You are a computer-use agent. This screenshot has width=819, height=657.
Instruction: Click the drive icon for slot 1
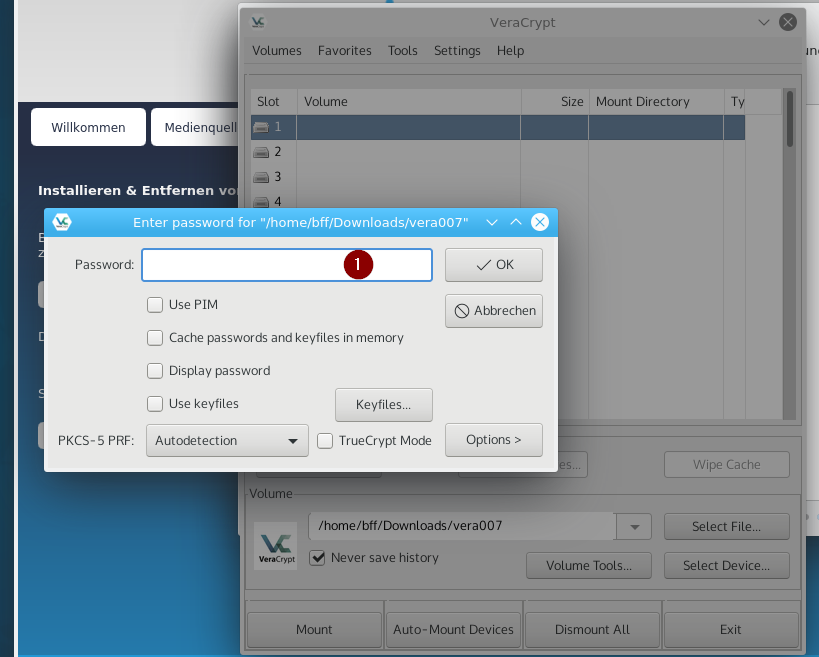pyautogui.click(x=261, y=127)
